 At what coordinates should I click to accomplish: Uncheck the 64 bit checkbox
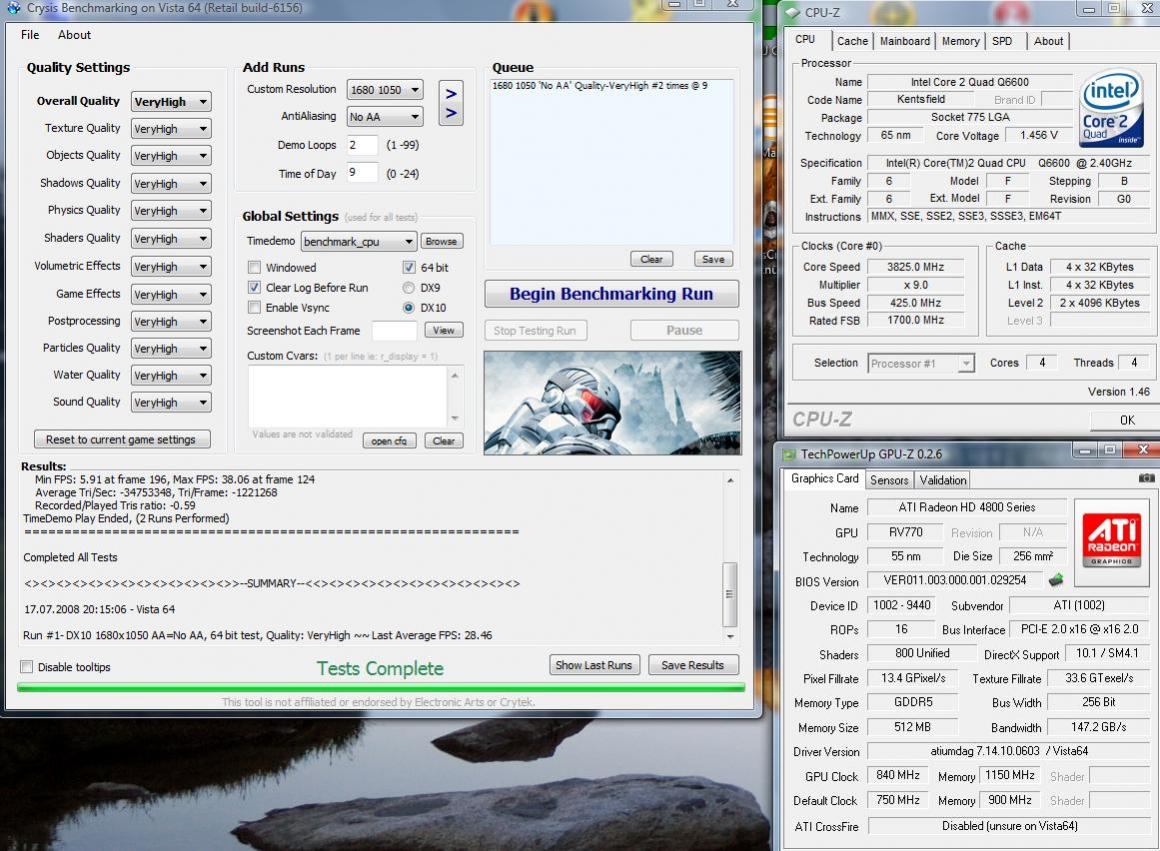tap(408, 267)
